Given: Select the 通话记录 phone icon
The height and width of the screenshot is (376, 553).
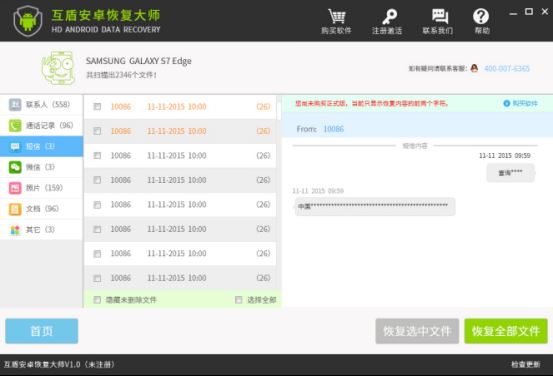Looking at the screenshot, I should coord(15,125).
